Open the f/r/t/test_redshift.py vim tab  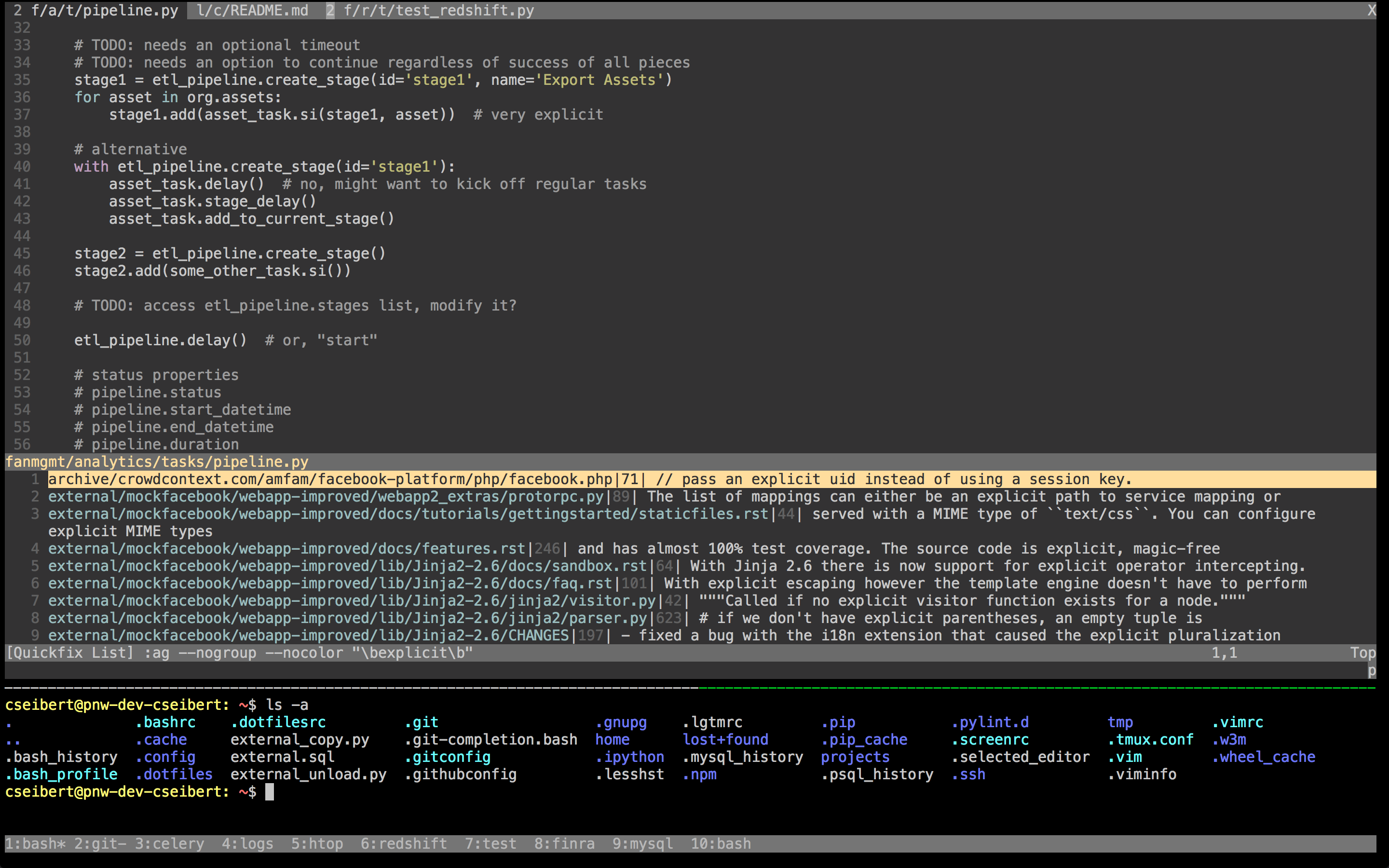[x=431, y=10]
